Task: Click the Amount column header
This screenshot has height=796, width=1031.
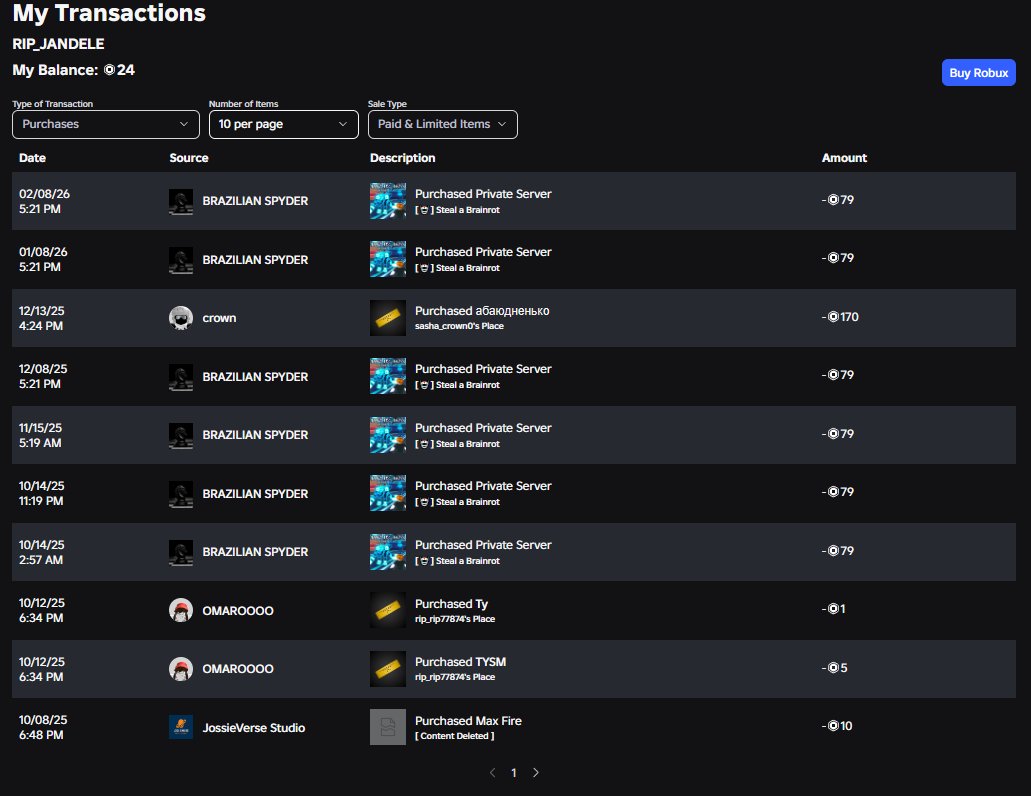Action: [844, 158]
